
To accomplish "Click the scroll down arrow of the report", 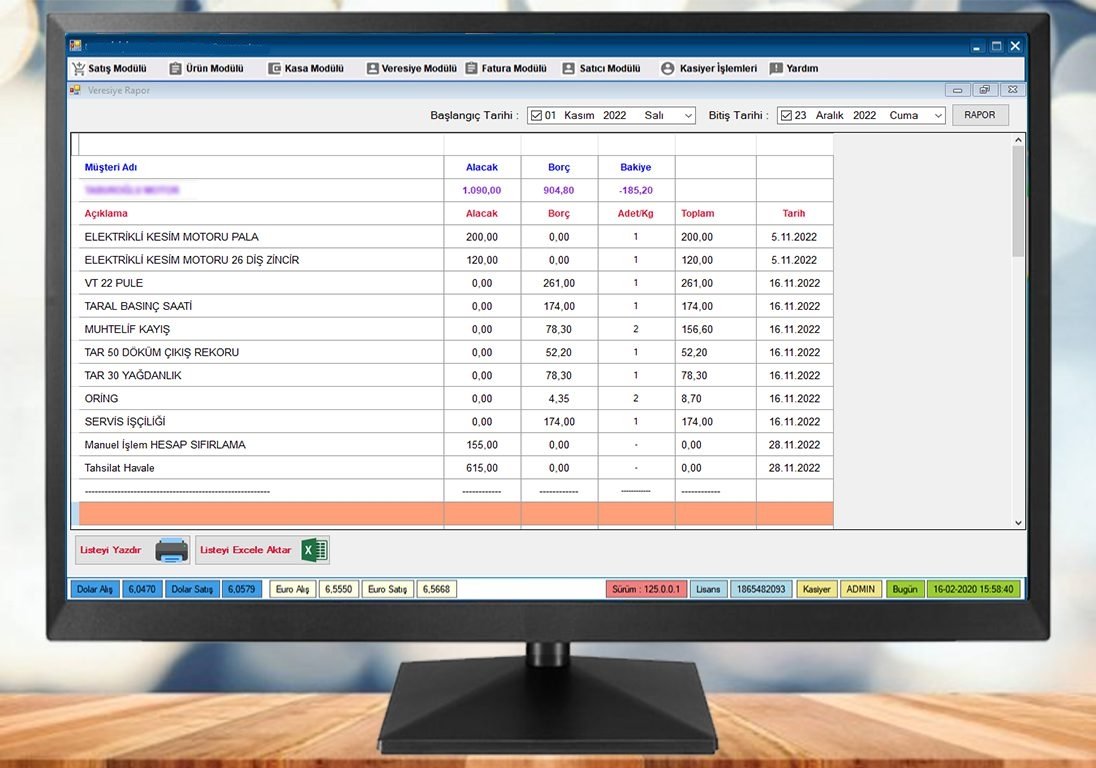I will (1018, 523).
